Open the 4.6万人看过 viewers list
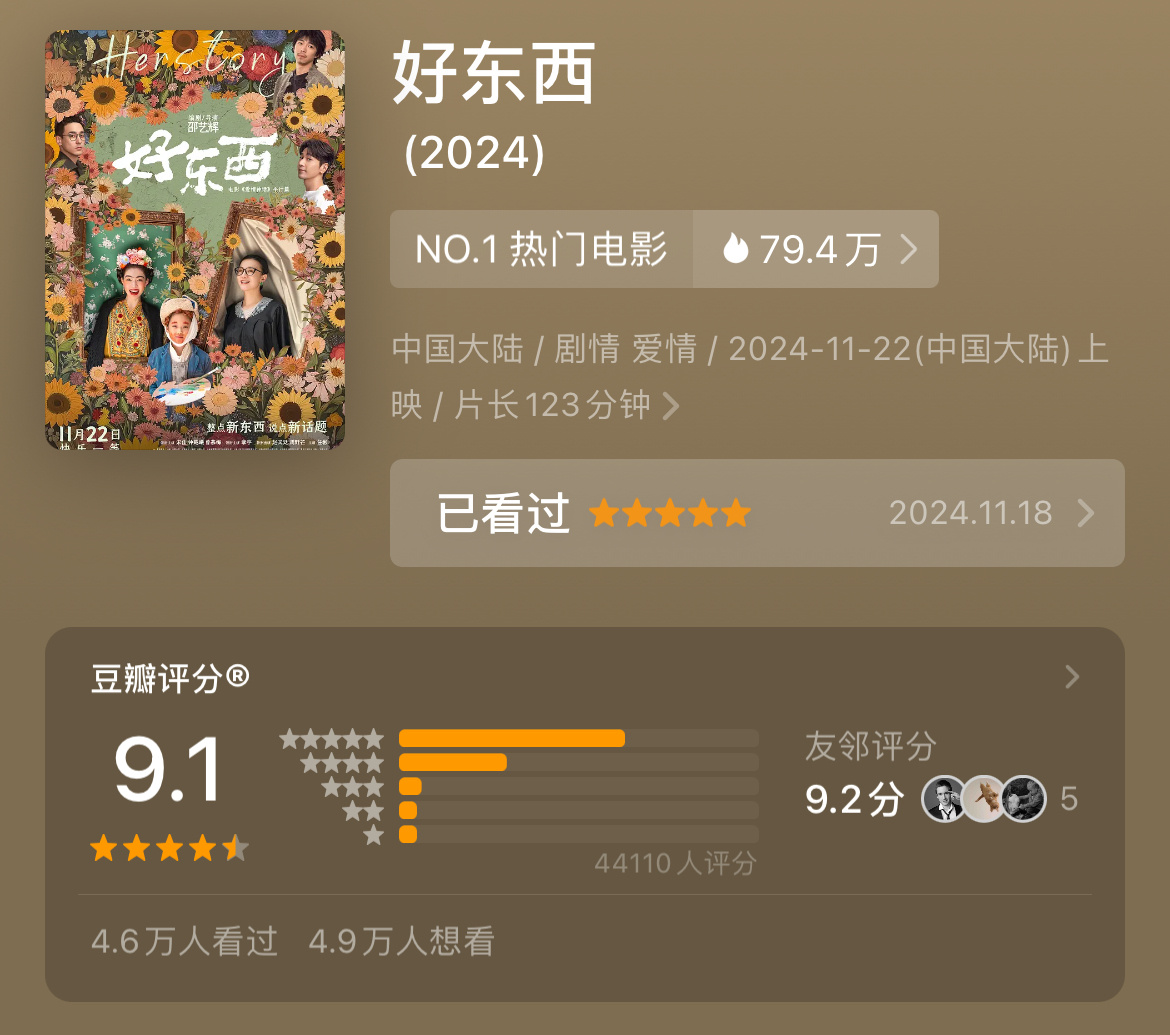The width and height of the screenshot is (1170, 1035). [x=184, y=942]
